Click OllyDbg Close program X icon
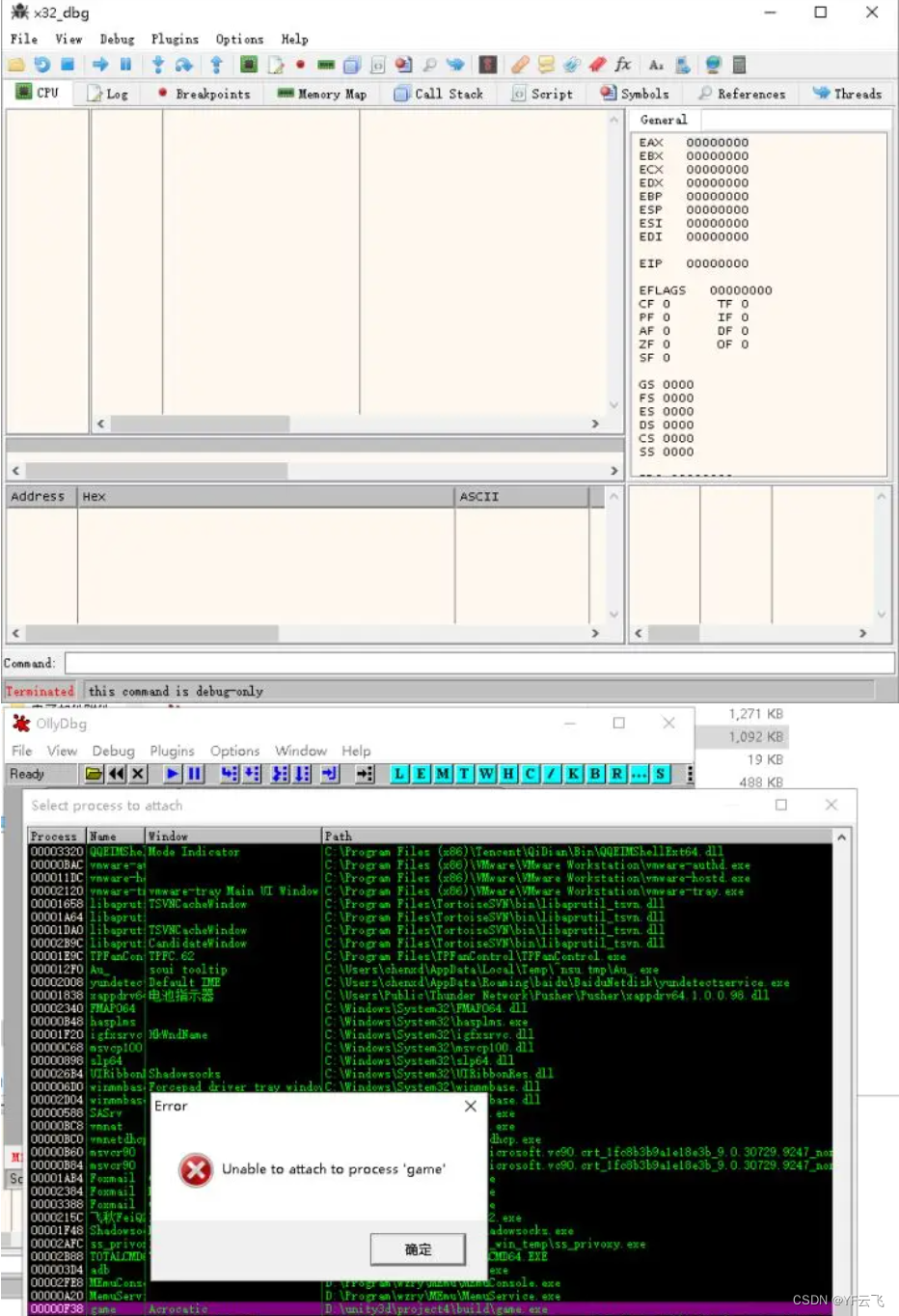The width and height of the screenshot is (899, 1316). [138, 774]
